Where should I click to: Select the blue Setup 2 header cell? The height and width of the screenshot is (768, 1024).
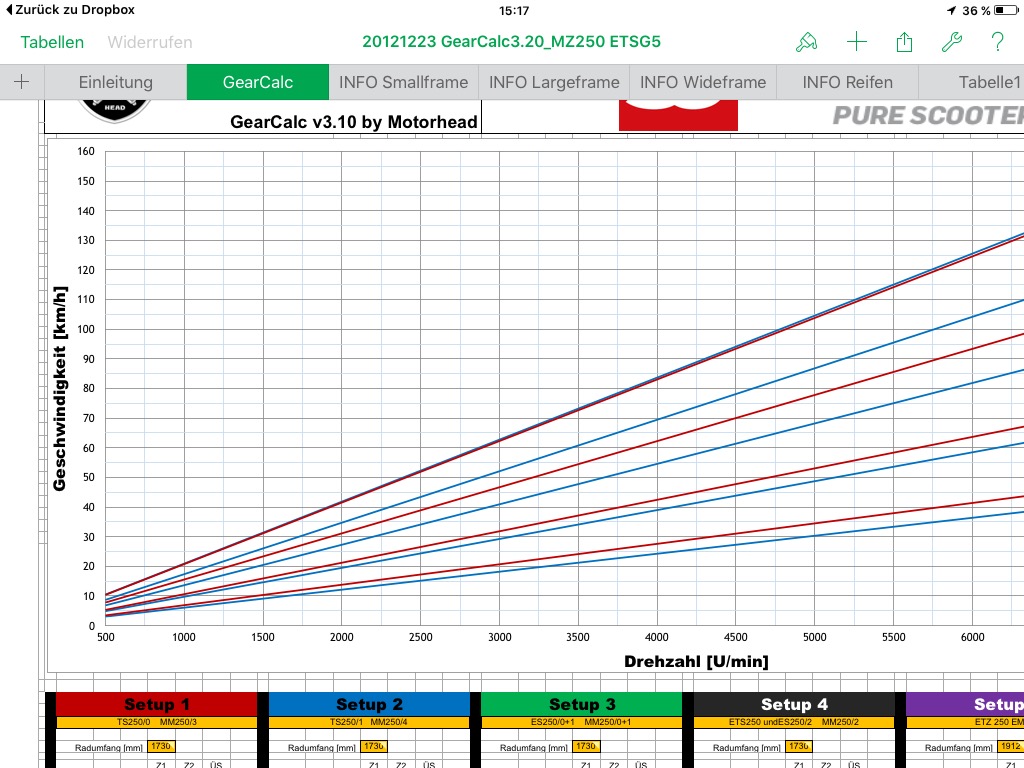click(369, 704)
